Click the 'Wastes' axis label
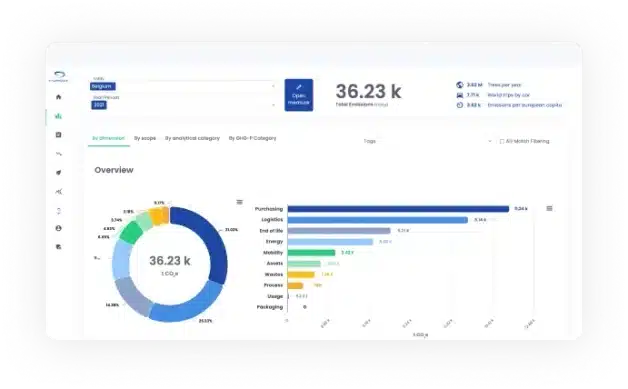This screenshot has width=628, height=389. pos(274,274)
